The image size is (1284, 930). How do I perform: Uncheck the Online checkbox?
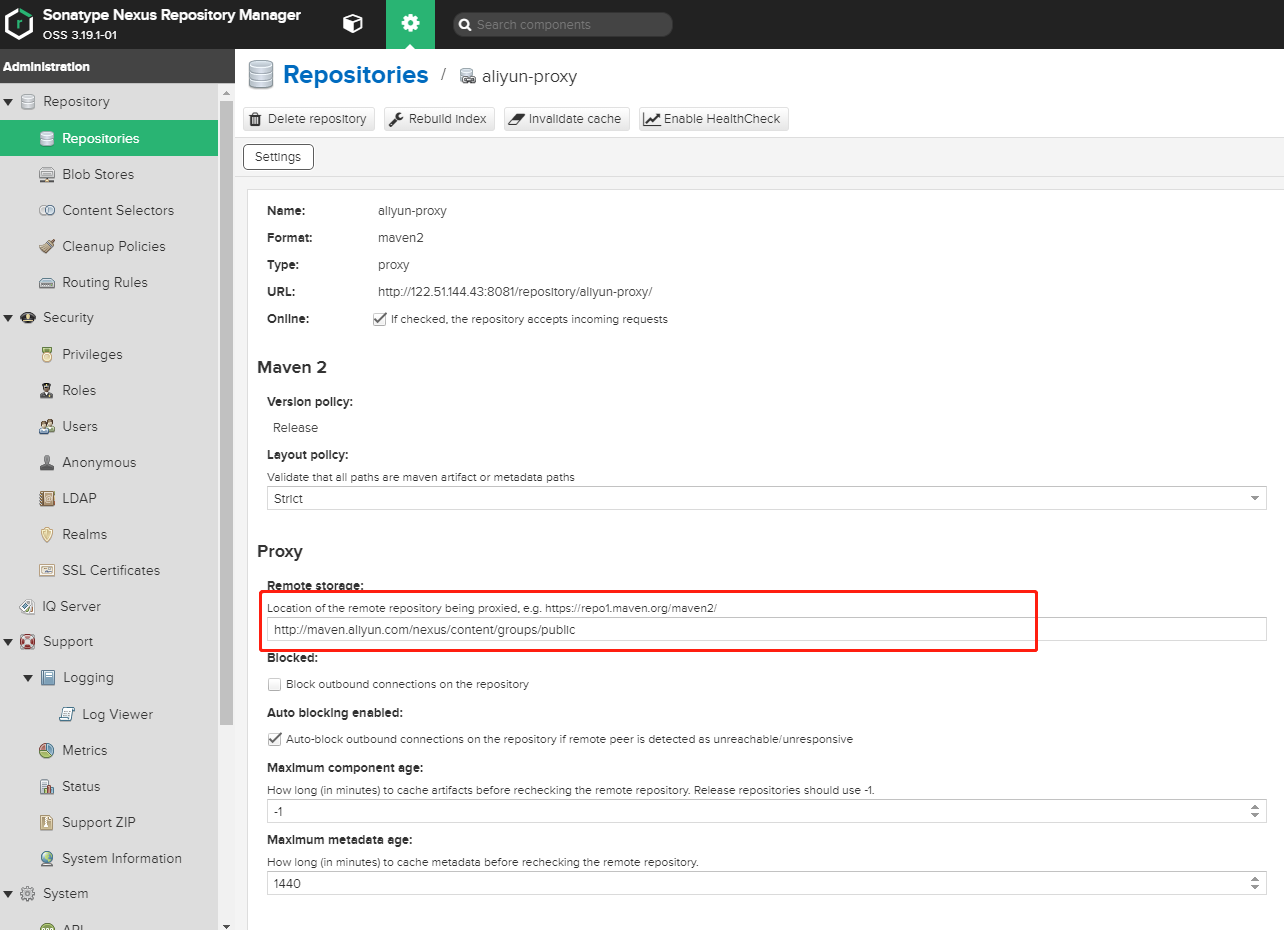click(x=379, y=319)
